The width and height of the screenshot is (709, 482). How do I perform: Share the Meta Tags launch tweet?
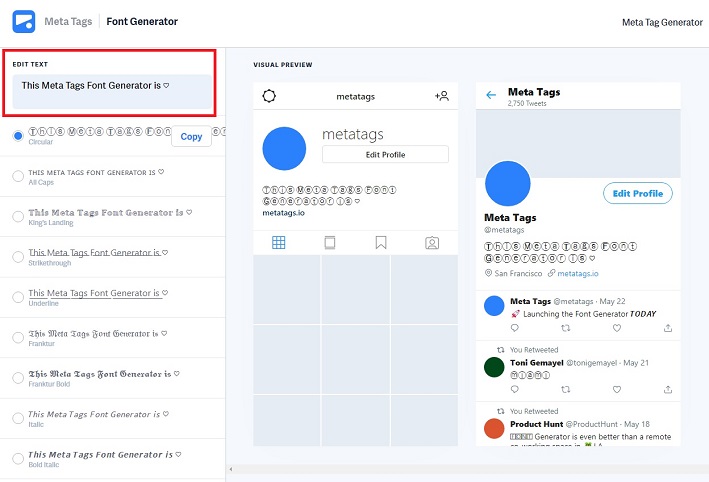668,328
